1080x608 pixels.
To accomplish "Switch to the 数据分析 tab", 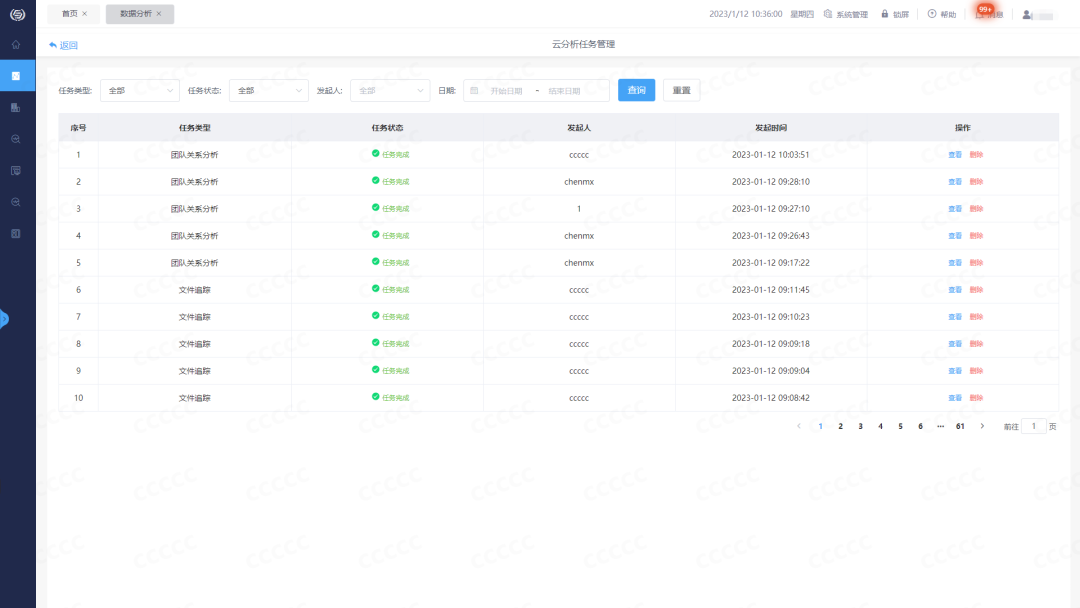I will pos(136,14).
